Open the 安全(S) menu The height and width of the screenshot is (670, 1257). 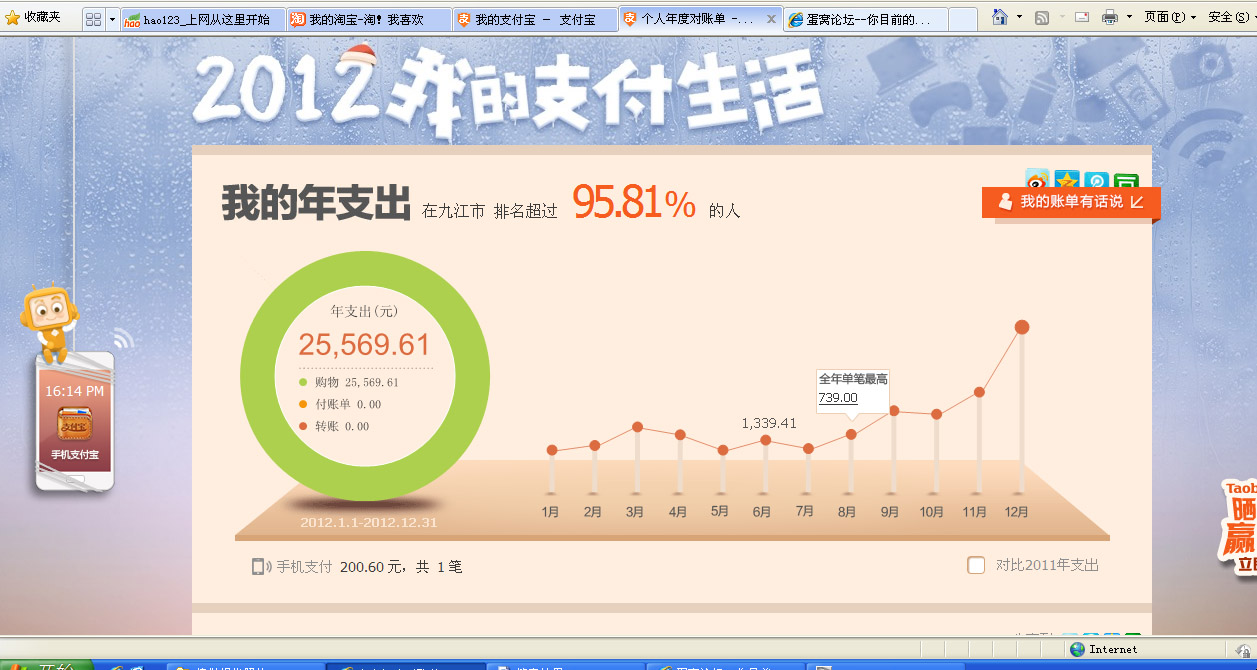point(1231,17)
